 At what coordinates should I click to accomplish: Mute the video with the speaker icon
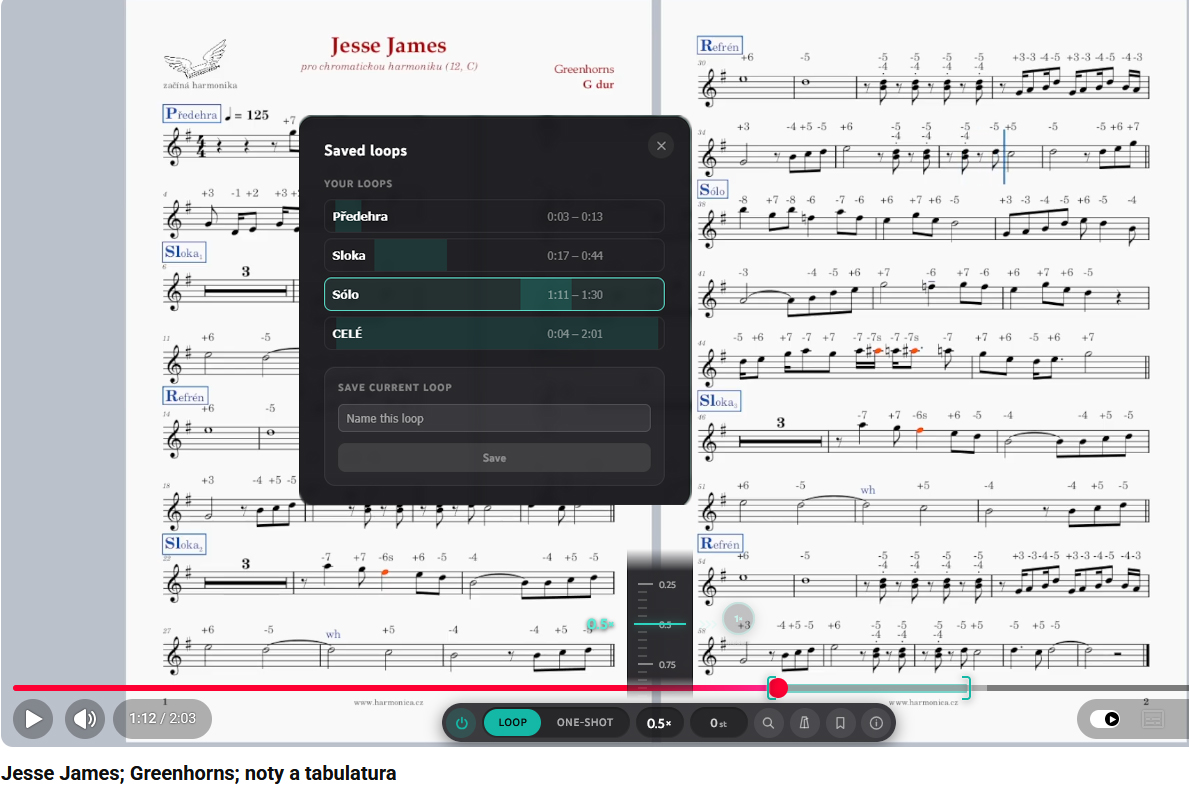(x=85, y=718)
